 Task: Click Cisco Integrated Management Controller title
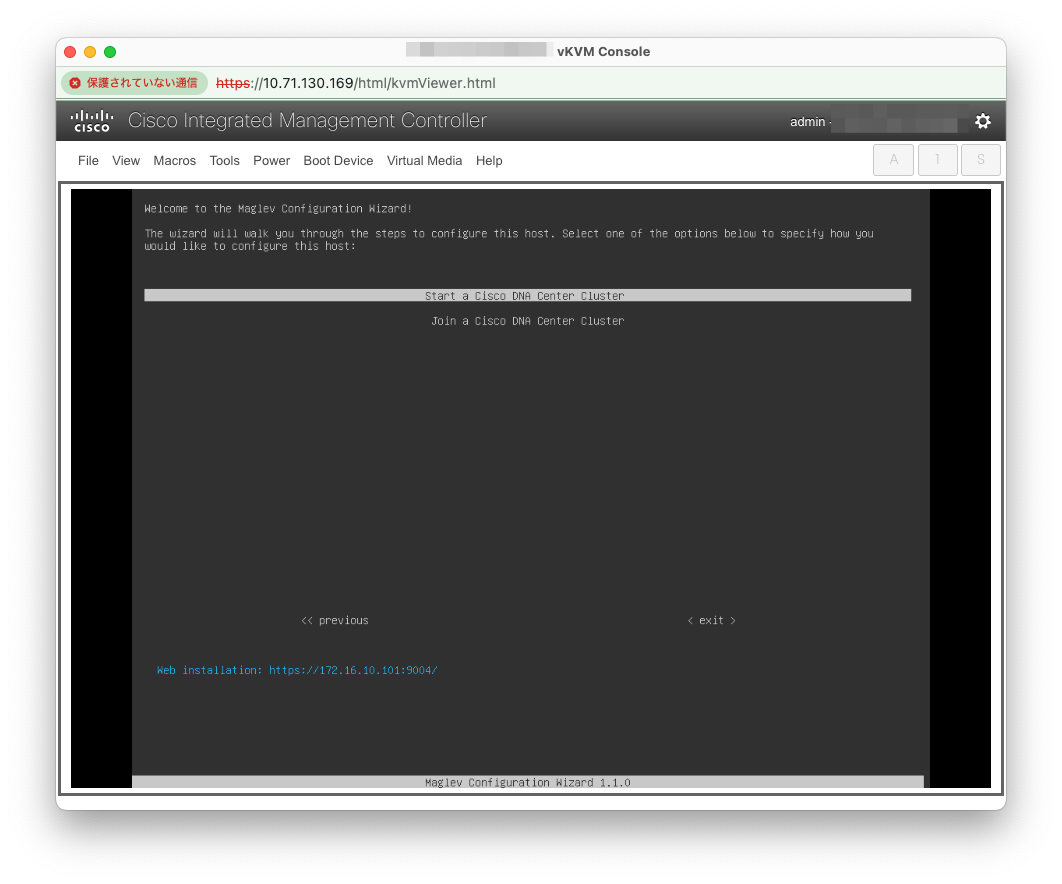pyautogui.click(x=307, y=121)
